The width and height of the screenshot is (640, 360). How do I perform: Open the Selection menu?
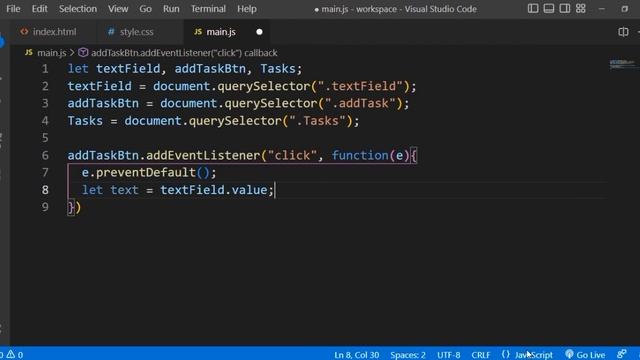(x=78, y=9)
